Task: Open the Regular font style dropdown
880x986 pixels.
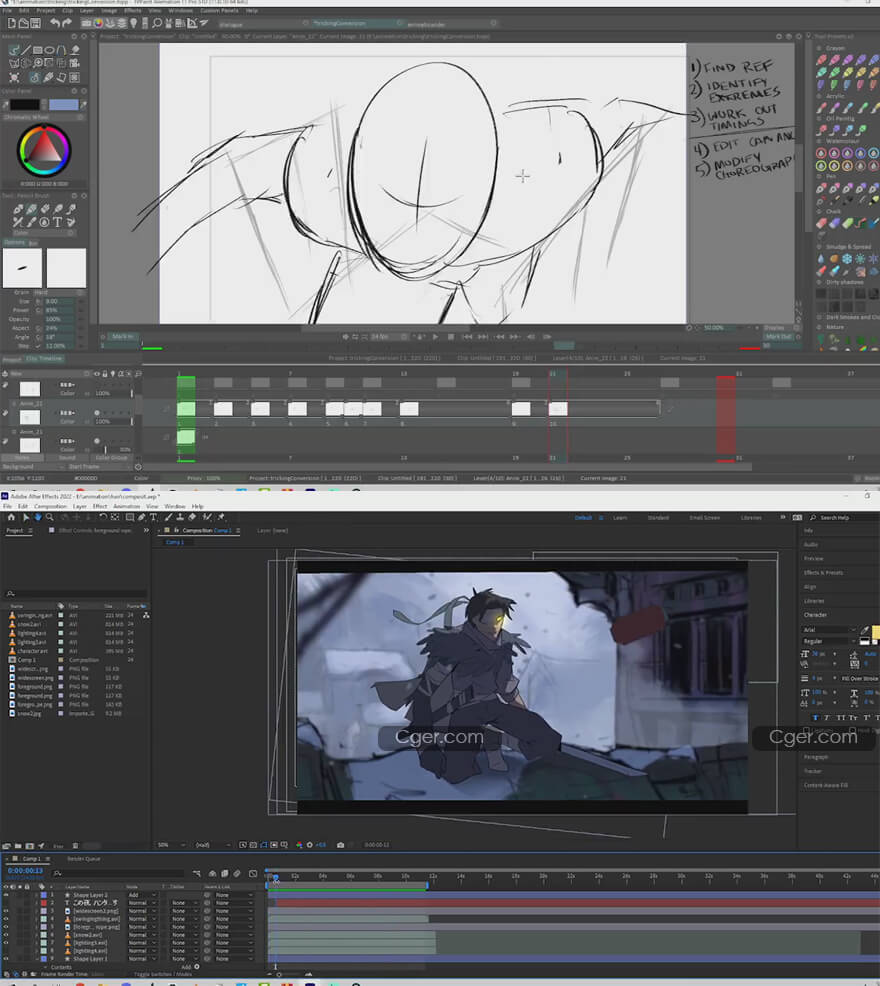Action: click(830, 641)
